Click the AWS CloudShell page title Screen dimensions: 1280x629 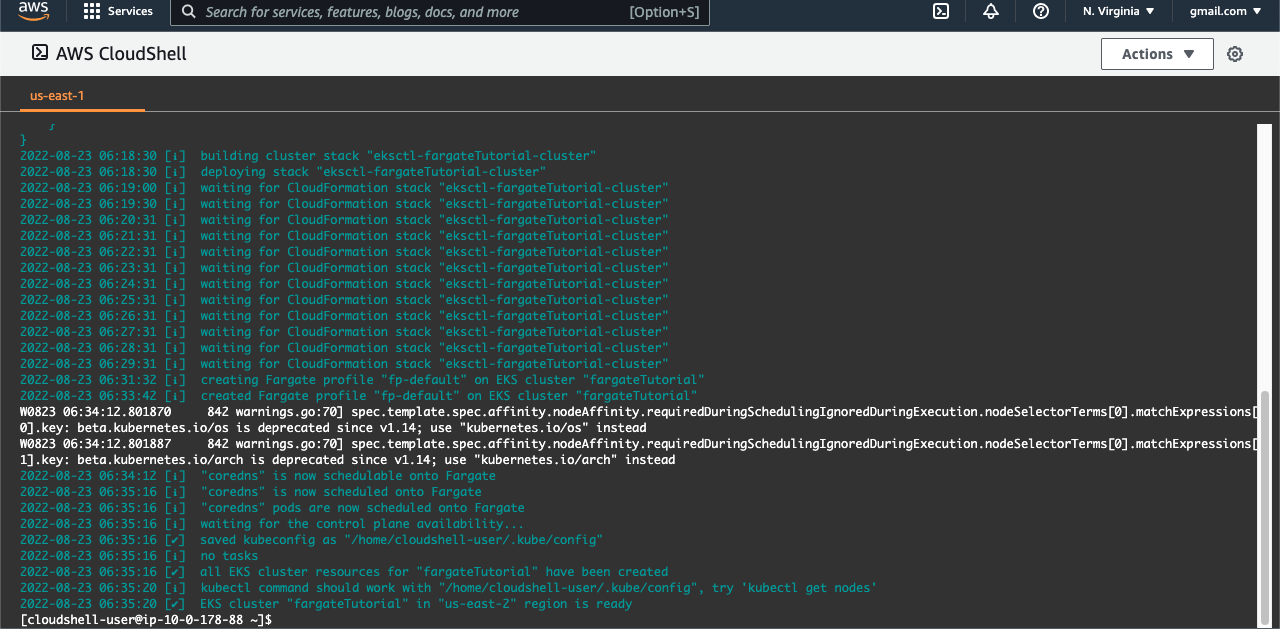(x=121, y=54)
